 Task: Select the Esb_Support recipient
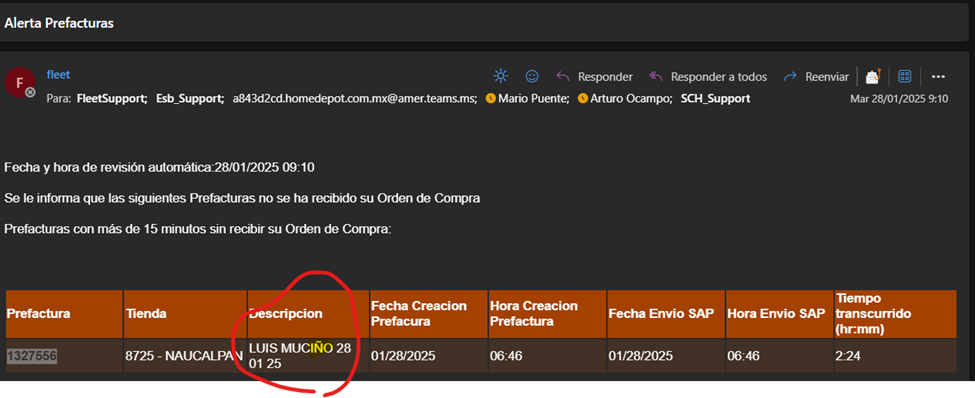[x=190, y=98]
